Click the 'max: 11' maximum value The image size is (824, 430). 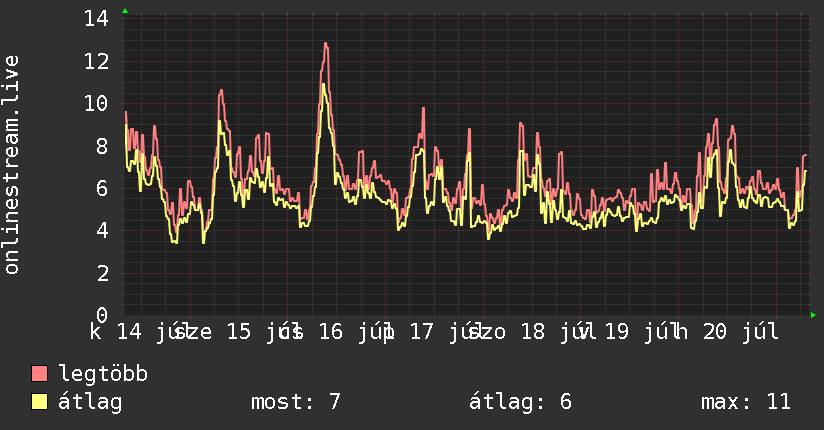[x=746, y=402]
